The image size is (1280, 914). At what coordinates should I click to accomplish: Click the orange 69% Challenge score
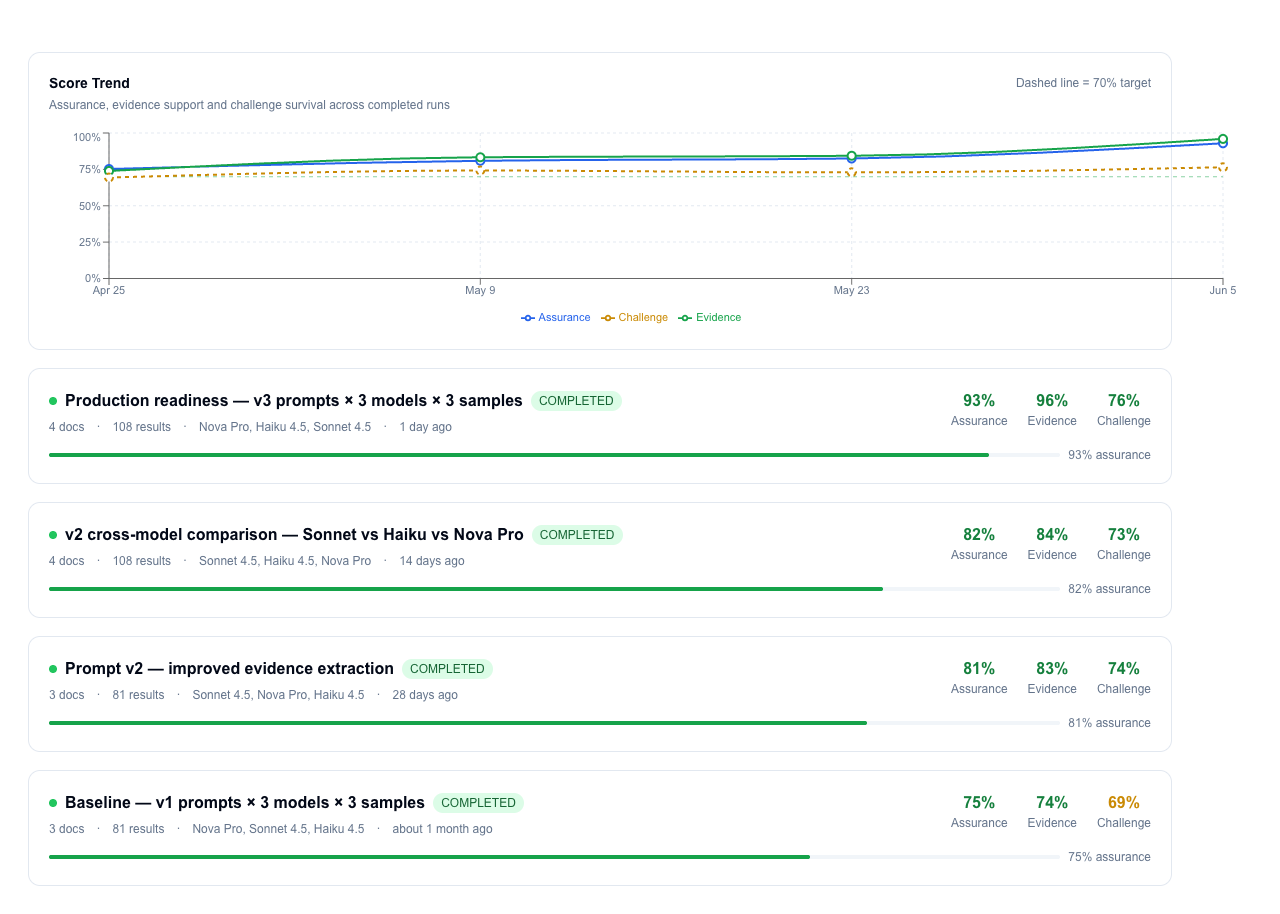[1124, 803]
